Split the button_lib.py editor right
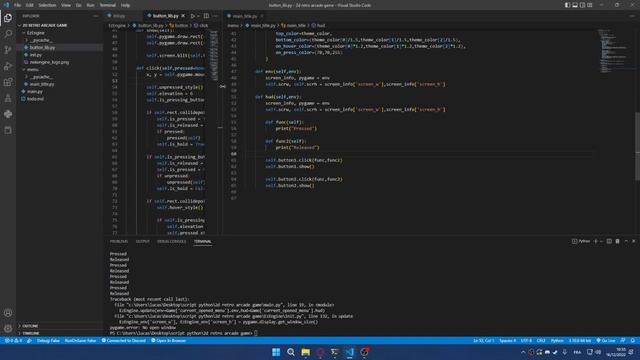The height and width of the screenshot is (360, 640). pos(207,16)
